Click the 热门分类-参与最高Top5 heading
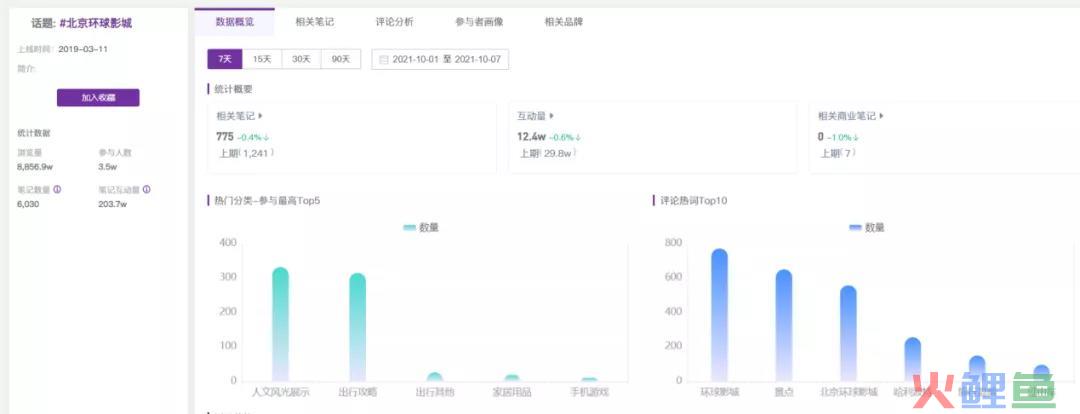The width and height of the screenshot is (1080, 414). 267,200
